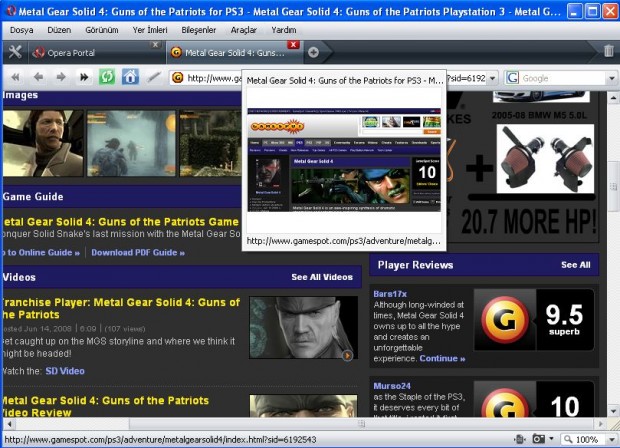Viewport: 620px width, 448px height.
Task: Click the horizontal scrollbar thumb
Action: coord(361,424)
